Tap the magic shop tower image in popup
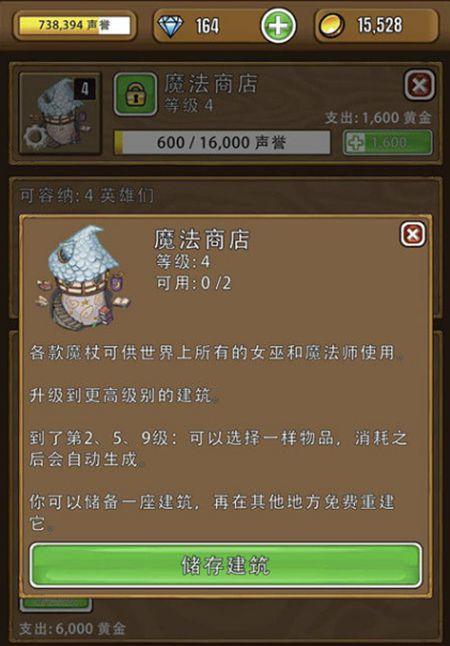This screenshot has height=646, width=450. coord(82,278)
